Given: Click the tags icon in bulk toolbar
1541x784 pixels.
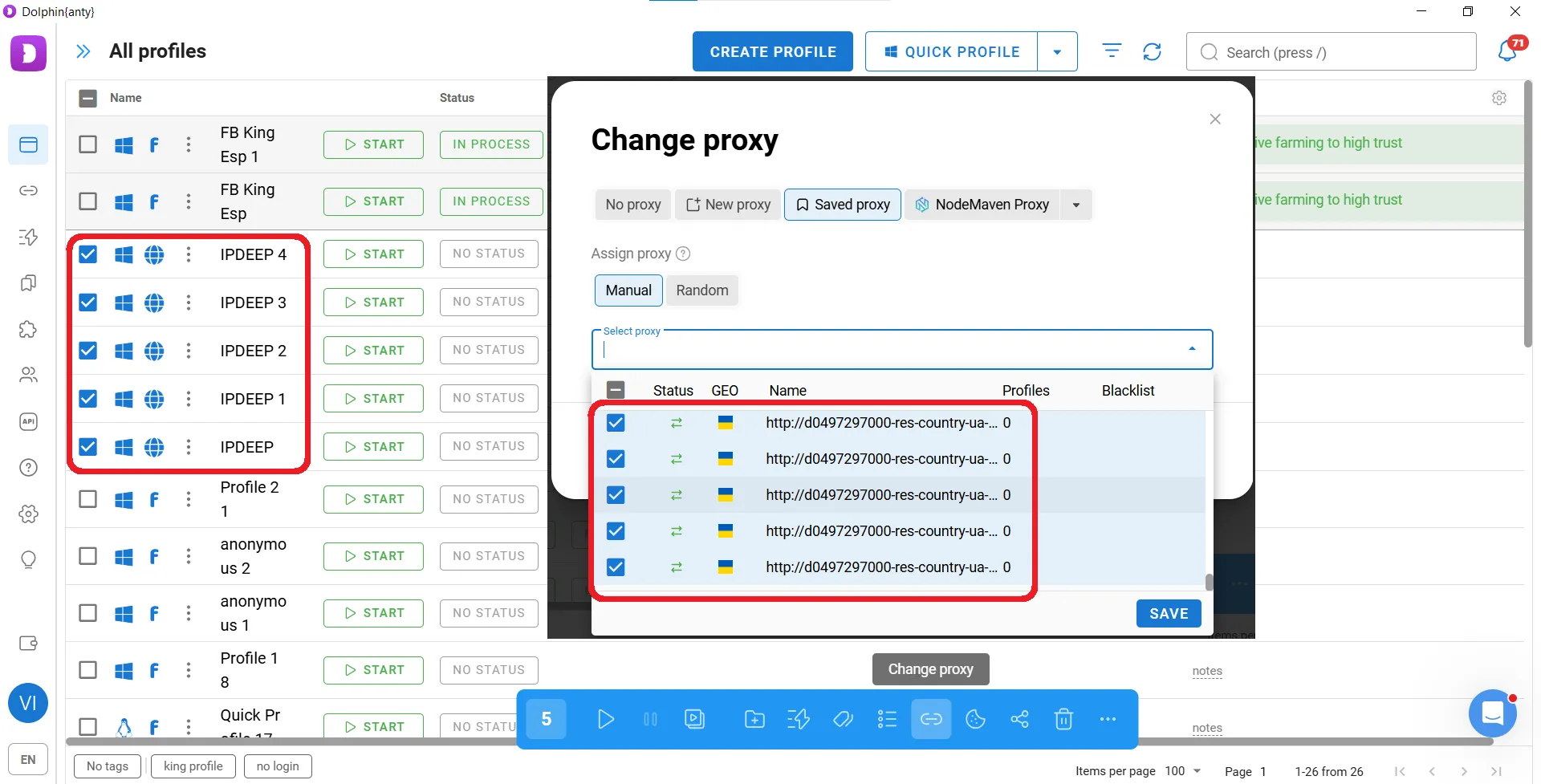Looking at the screenshot, I should pos(843,719).
